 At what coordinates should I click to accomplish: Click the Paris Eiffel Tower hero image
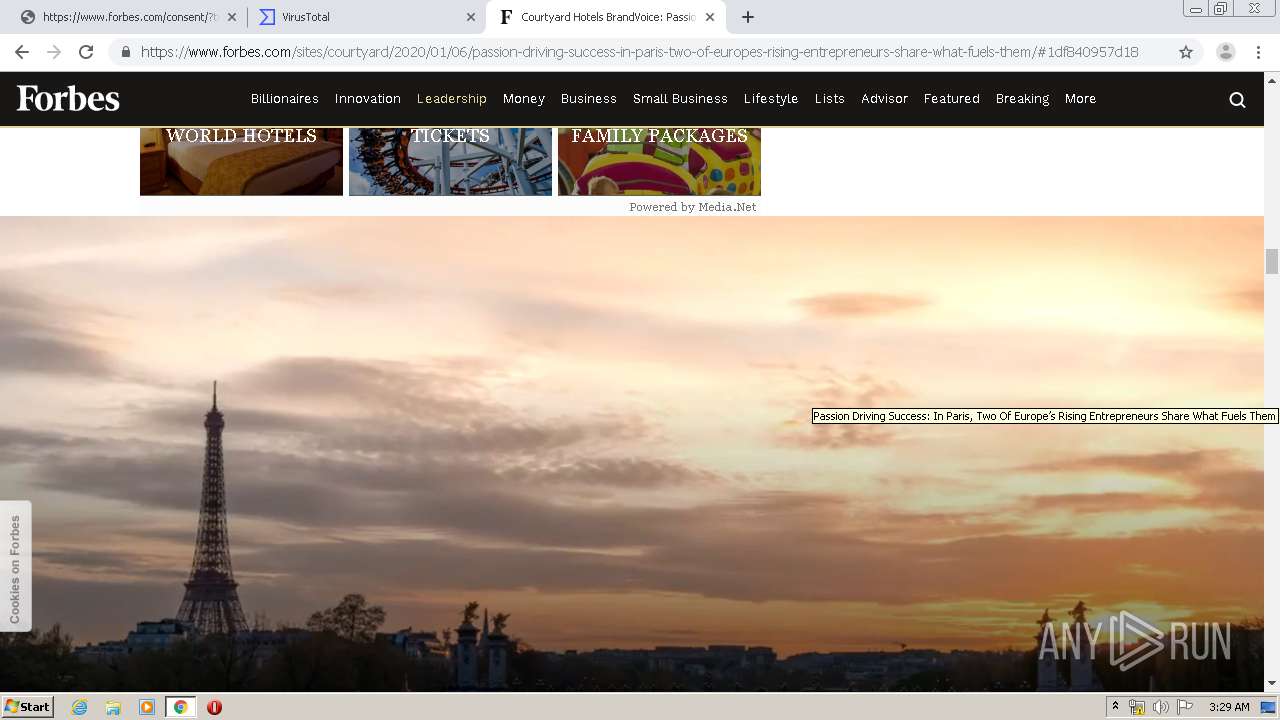[632, 453]
